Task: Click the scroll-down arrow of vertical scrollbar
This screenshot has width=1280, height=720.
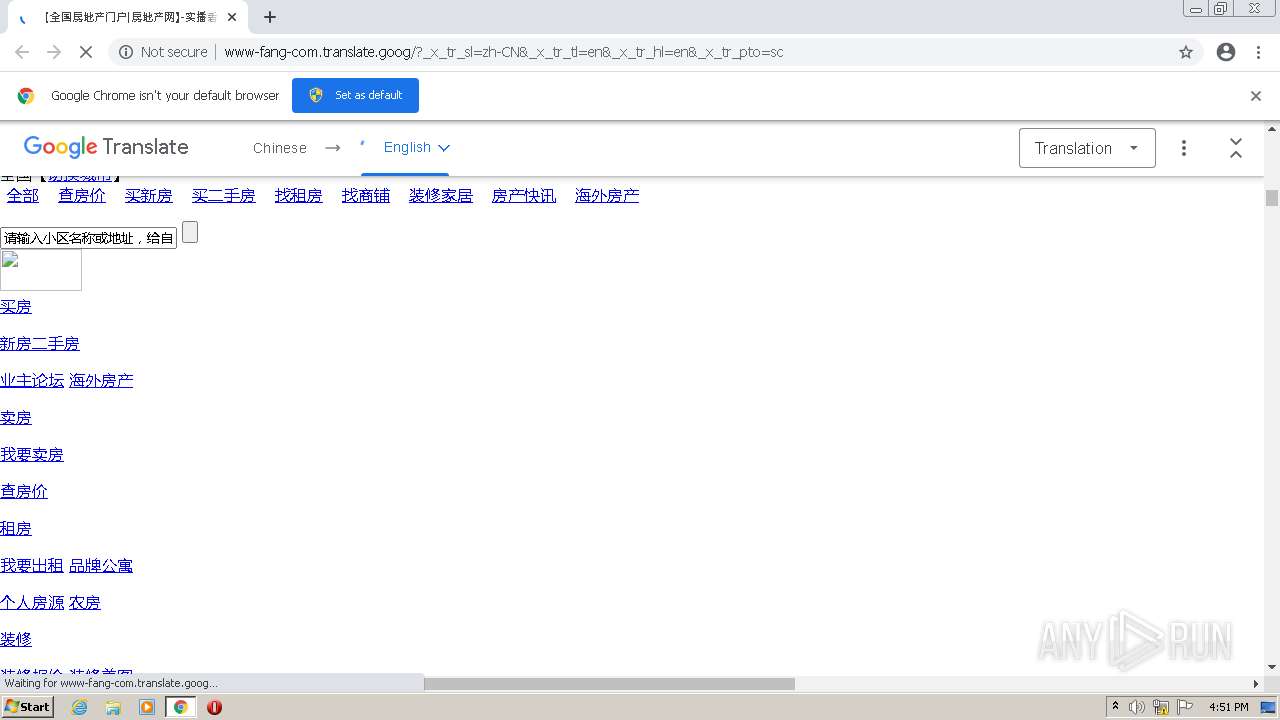Action: 1272,667
